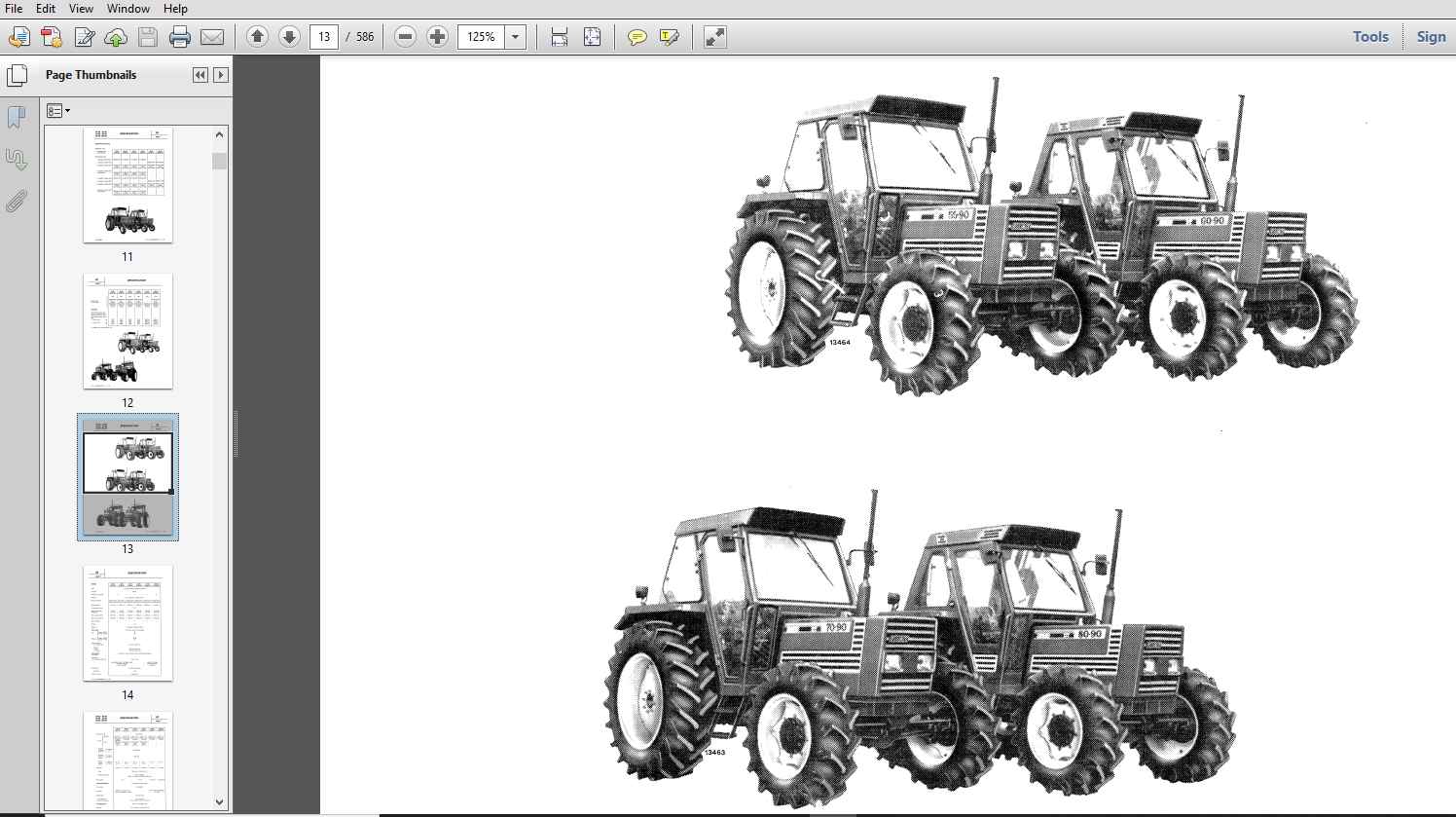
Task: Click the expand panel right arrow
Action: click(x=221, y=75)
